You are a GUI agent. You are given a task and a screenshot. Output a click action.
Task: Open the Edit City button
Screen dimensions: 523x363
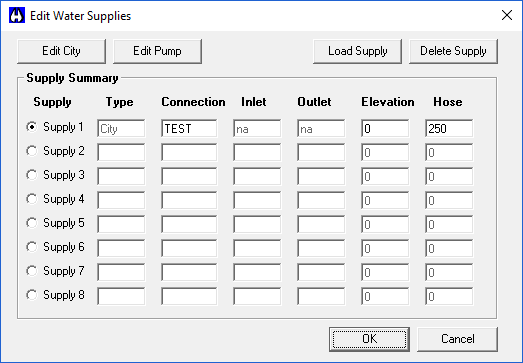(61, 51)
